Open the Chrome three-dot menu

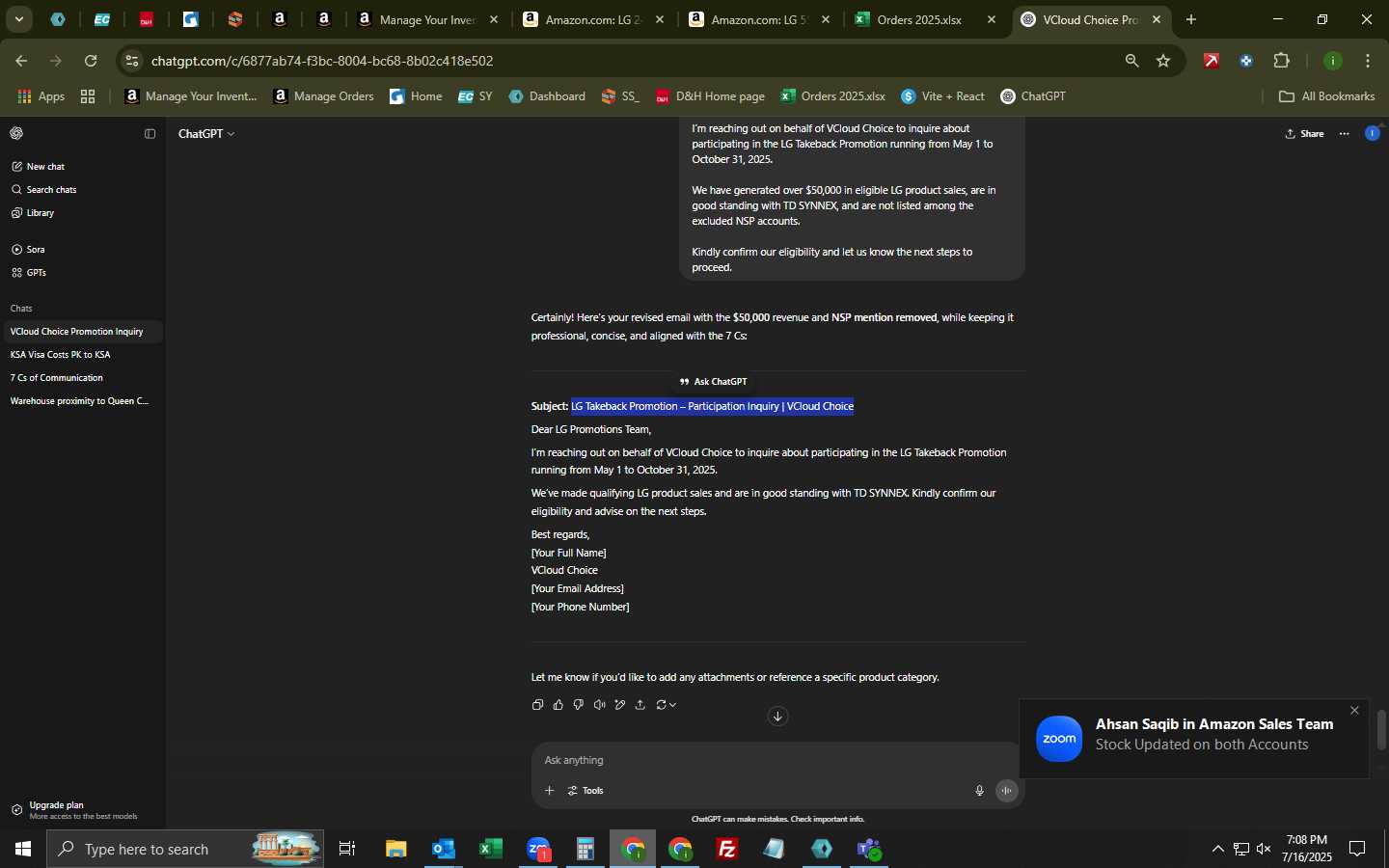pyautogui.click(x=1368, y=61)
